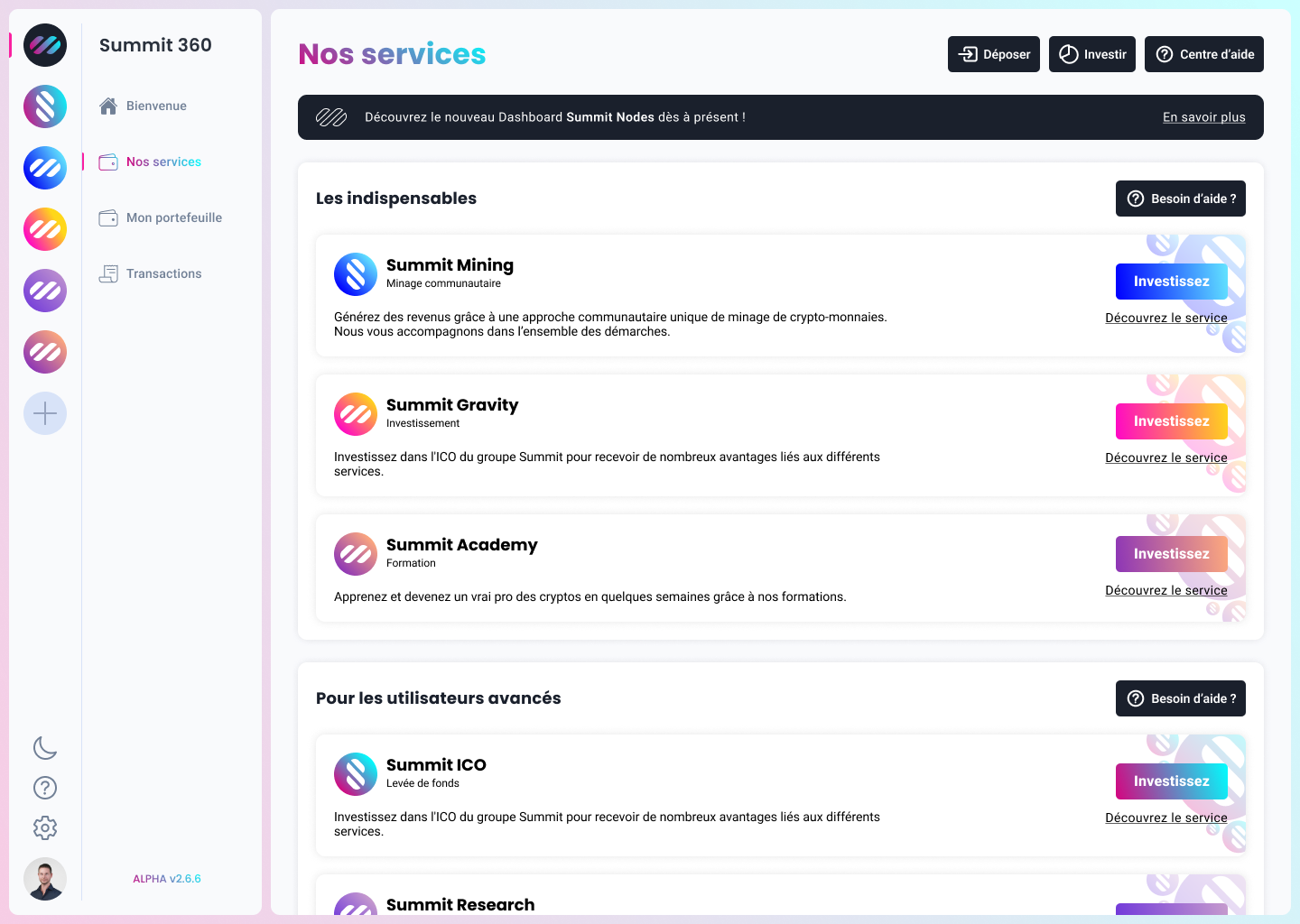Click the Summit Academy card title
Screen dimensions: 1300x924
click(462, 545)
